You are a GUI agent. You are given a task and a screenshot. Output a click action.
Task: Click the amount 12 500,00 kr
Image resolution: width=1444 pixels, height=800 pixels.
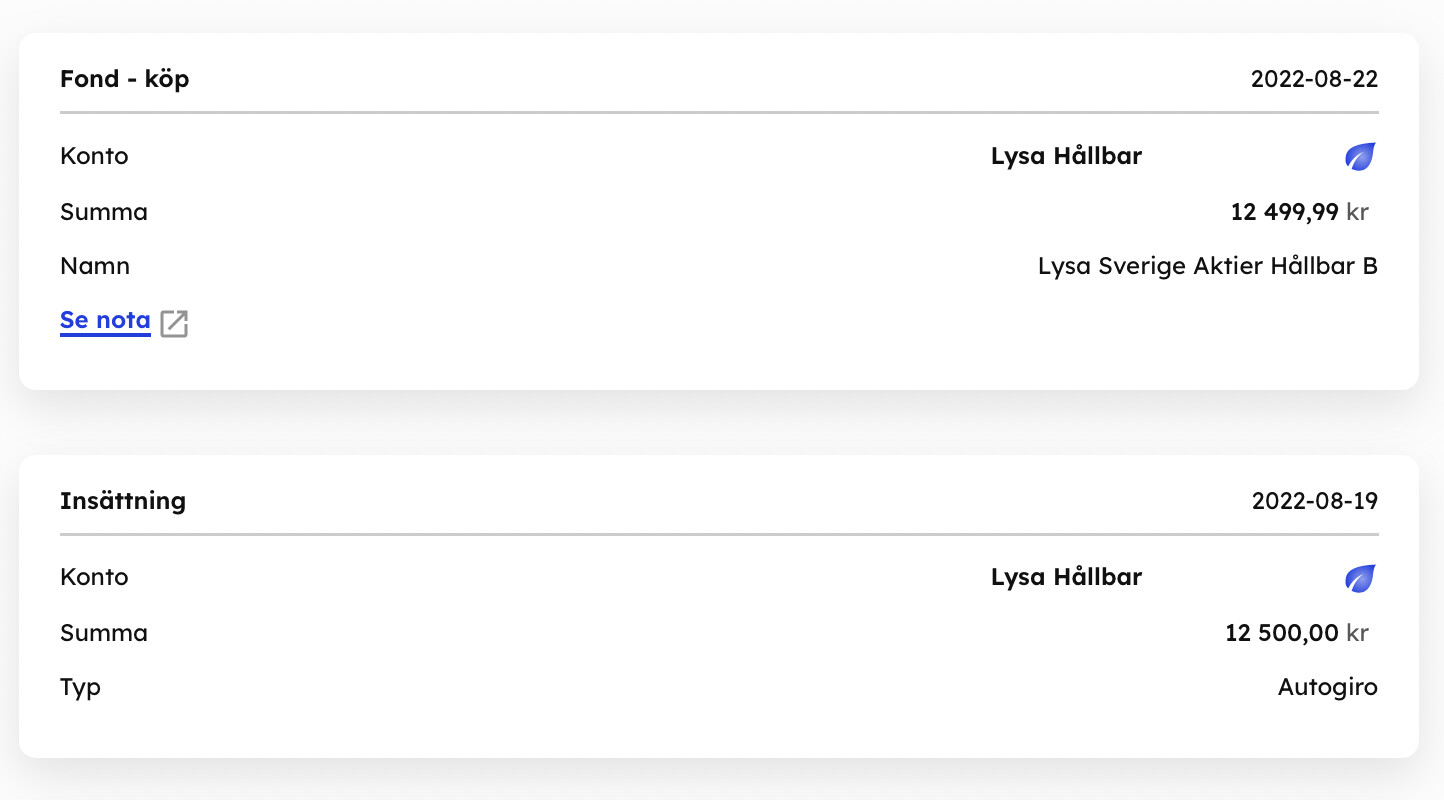coord(1296,633)
